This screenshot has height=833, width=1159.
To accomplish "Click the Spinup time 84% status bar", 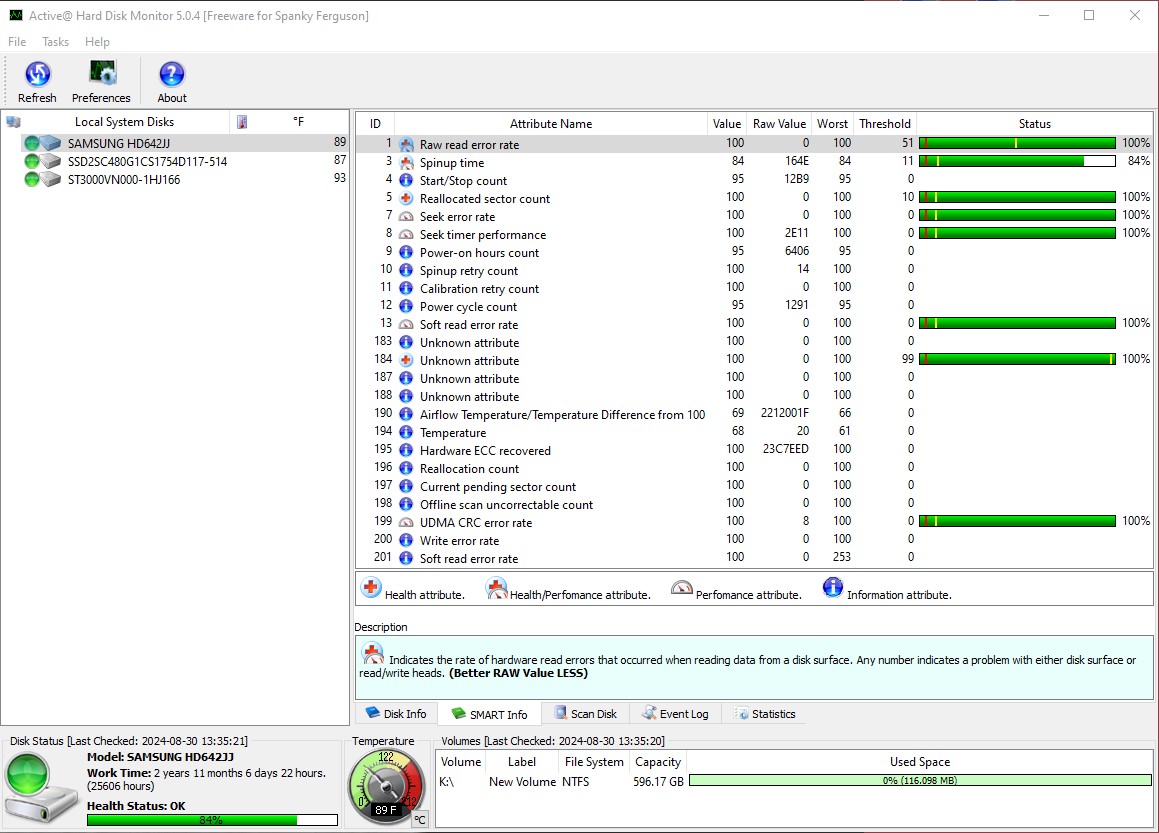I will 1017,161.
